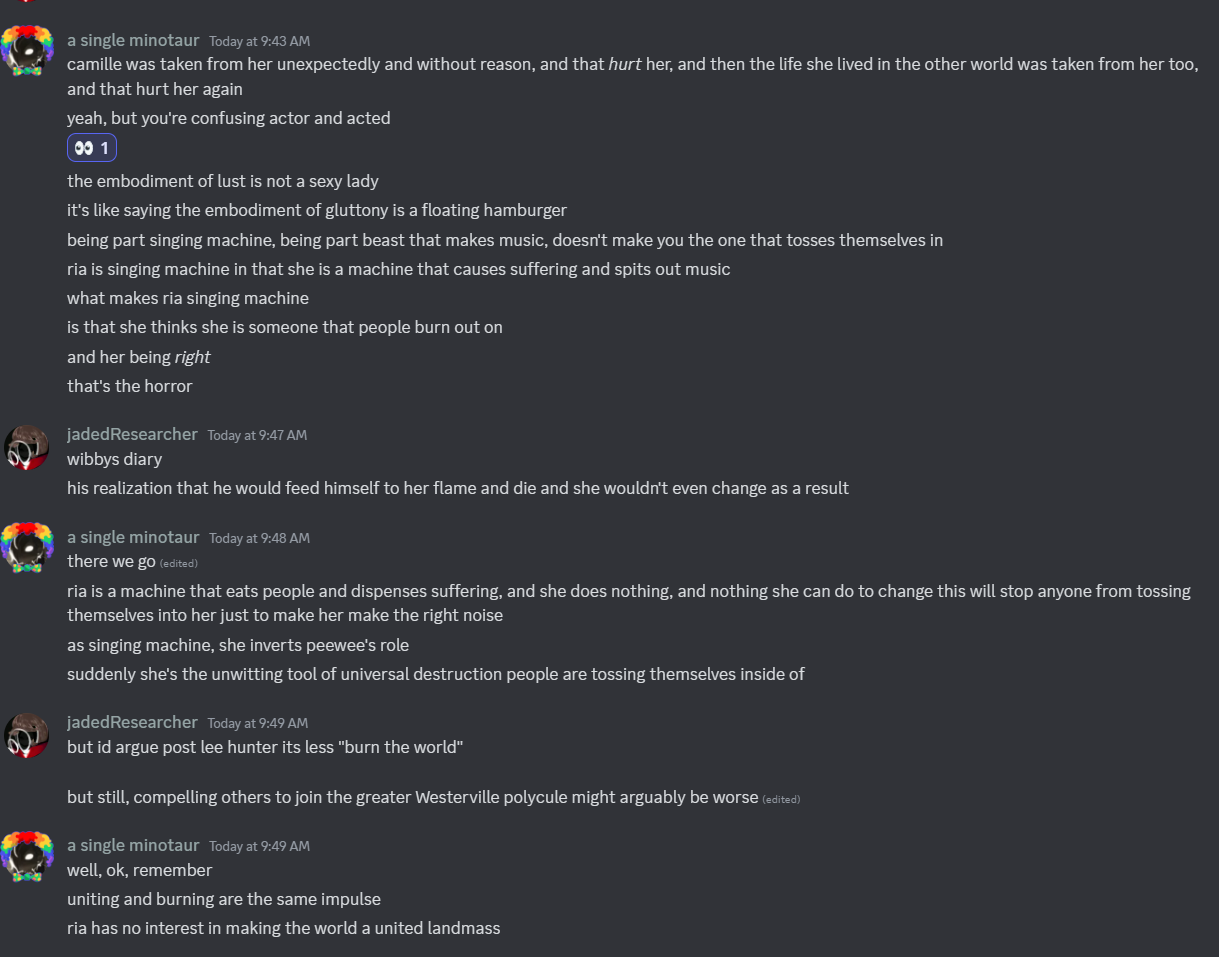Click a single minotaur's avatar at 9:49 AM

click(27, 857)
